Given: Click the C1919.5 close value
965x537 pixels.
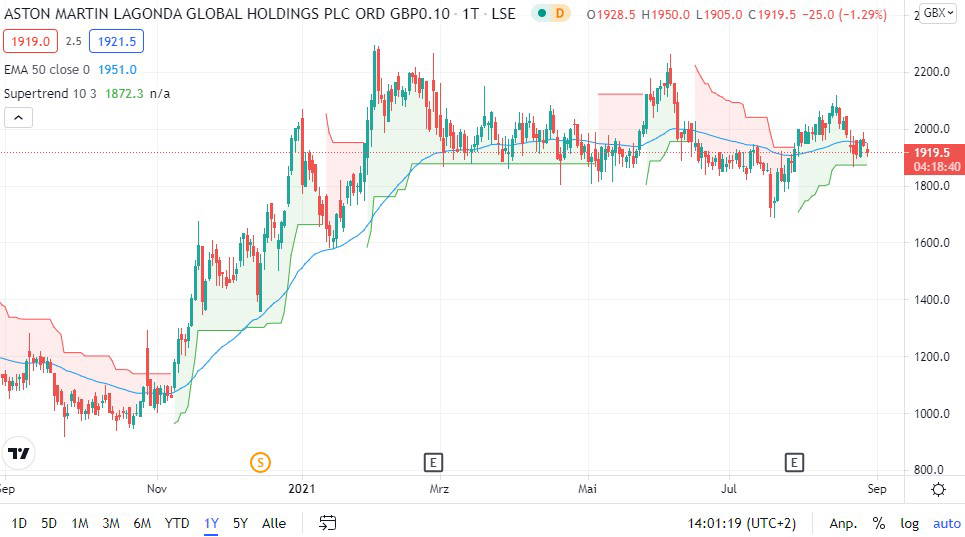Looking at the screenshot, I should click(x=772, y=14).
